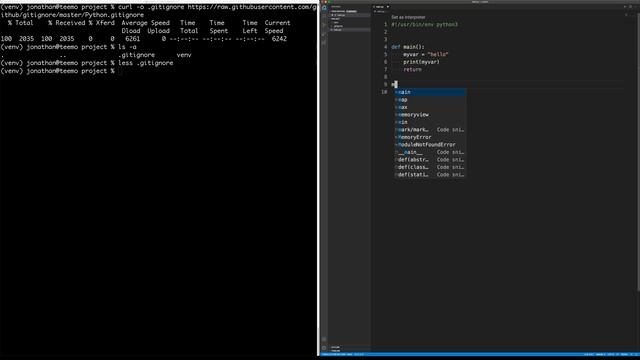
Task: Select the 'ModuleNotFoundError' suggestion
Action: [430, 144]
